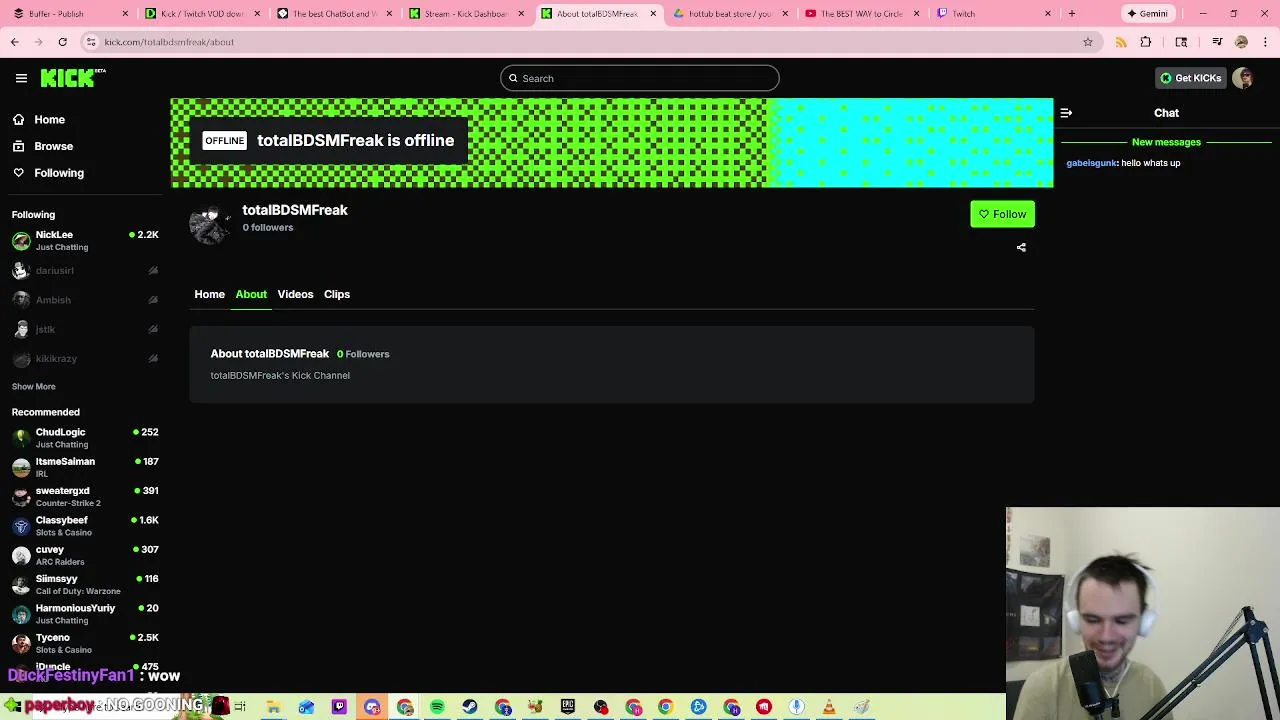The height and width of the screenshot is (720, 1280).
Task: Open VLC media player from the taskbar
Action: point(829,707)
